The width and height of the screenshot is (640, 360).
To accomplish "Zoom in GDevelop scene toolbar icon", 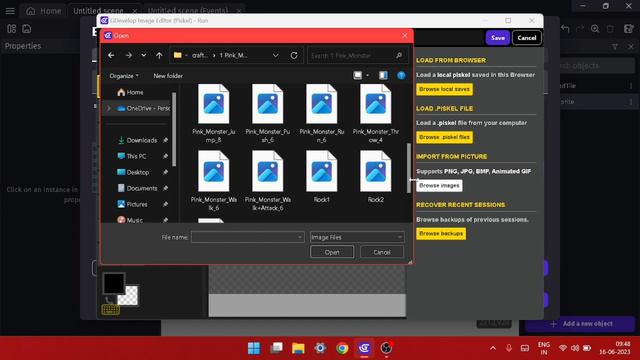I will pos(595,29).
